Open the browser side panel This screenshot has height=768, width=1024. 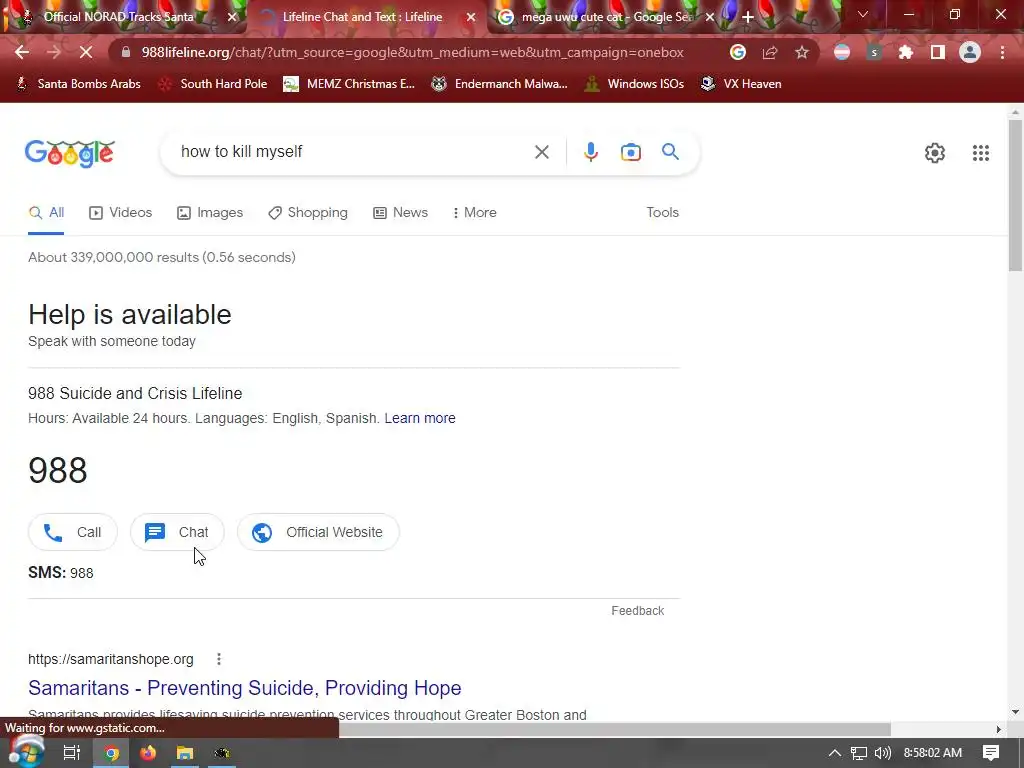(x=938, y=52)
